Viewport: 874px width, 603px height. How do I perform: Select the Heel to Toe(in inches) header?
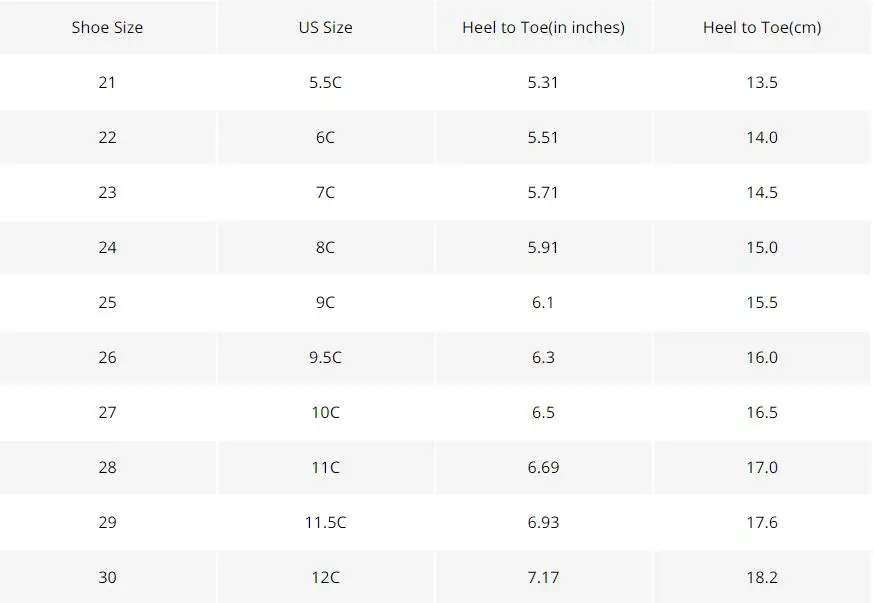point(543,27)
